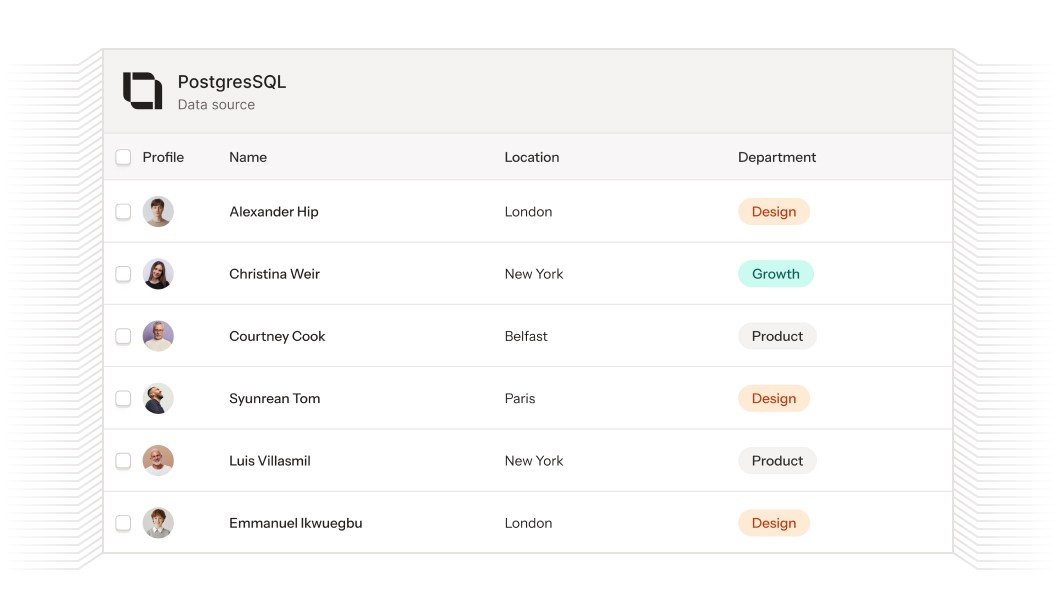Viewport: 1056px width, 600px height.
Task: Check the box for Alexander Hip
Action: point(123,212)
